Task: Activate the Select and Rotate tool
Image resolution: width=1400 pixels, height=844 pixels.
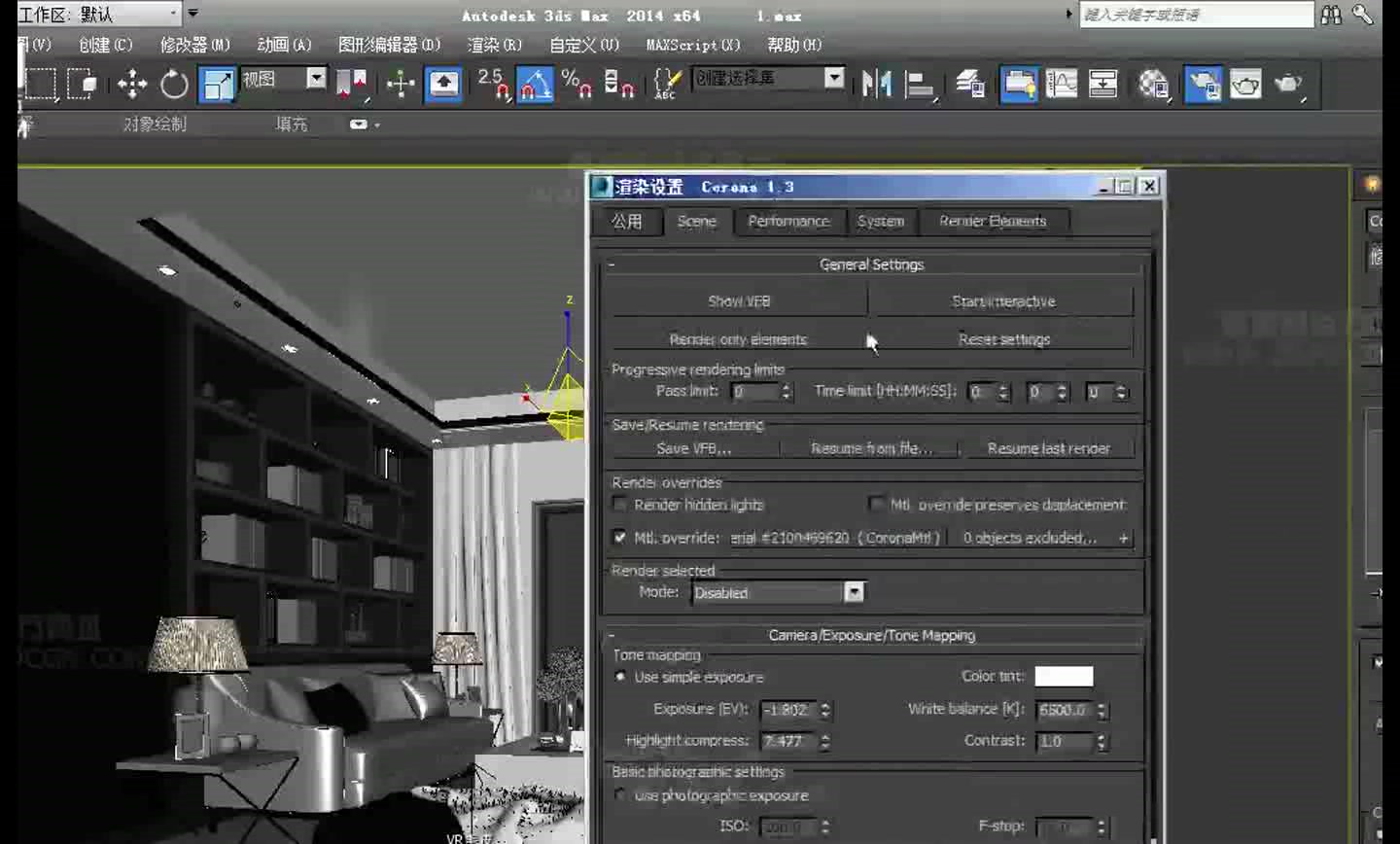Action: point(174,84)
